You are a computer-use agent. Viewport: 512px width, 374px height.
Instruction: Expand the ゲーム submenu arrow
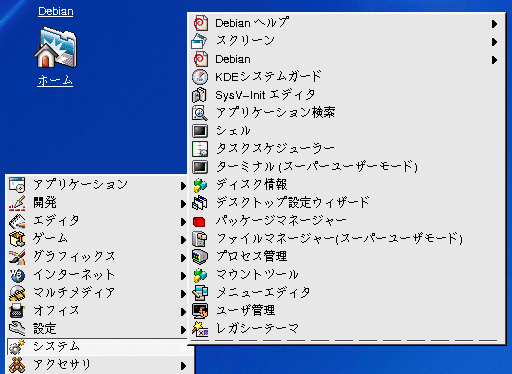point(183,240)
